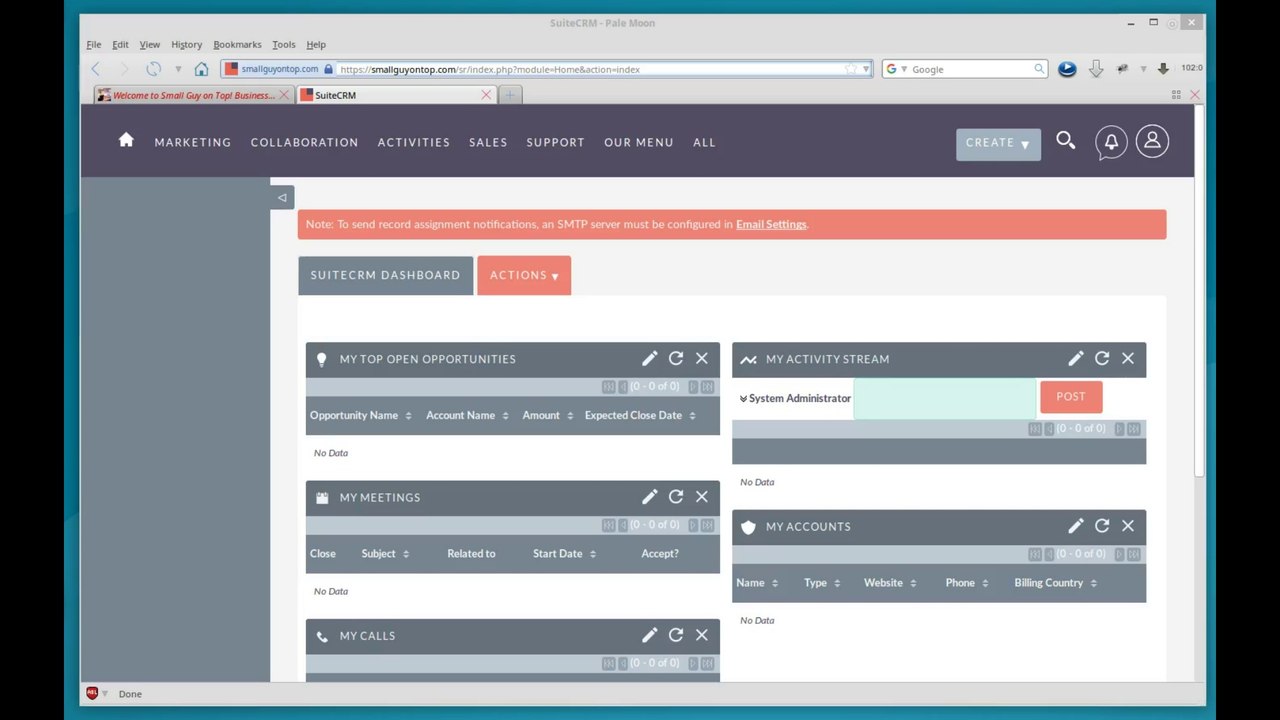The width and height of the screenshot is (1280, 720).
Task: Open the back/forward history dropdown
Action: (x=178, y=69)
